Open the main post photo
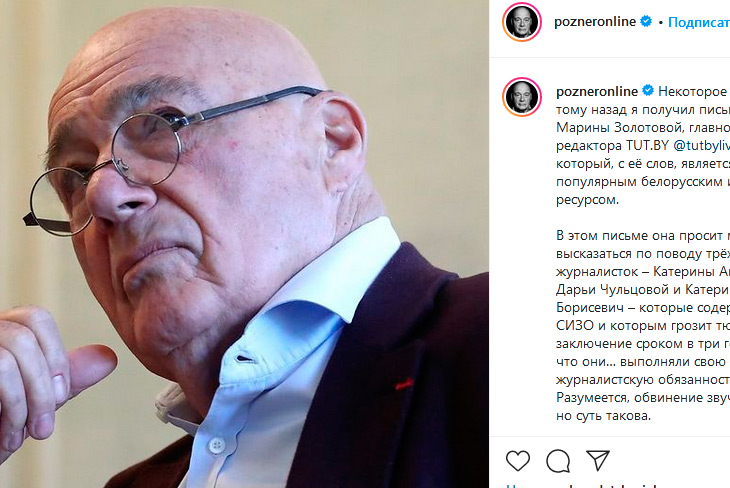The height and width of the screenshot is (488, 730). [244, 244]
